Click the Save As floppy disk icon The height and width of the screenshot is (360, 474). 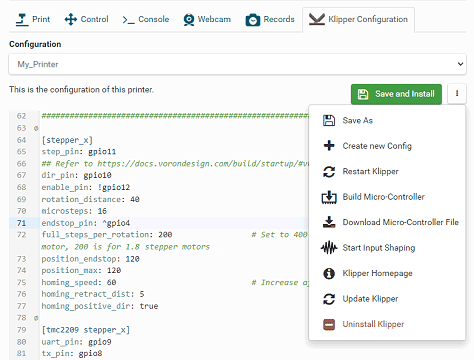click(x=329, y=120)
